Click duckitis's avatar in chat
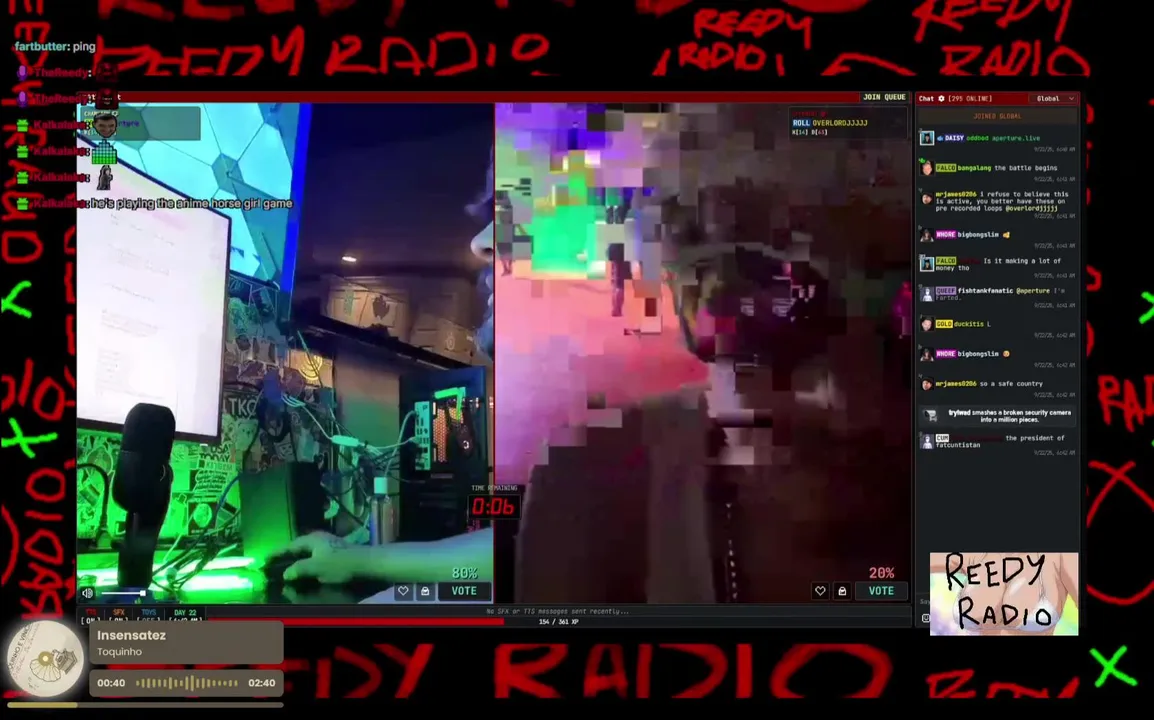The width and height of the screenshot is (1154, 720). click(x=927, y=324)
